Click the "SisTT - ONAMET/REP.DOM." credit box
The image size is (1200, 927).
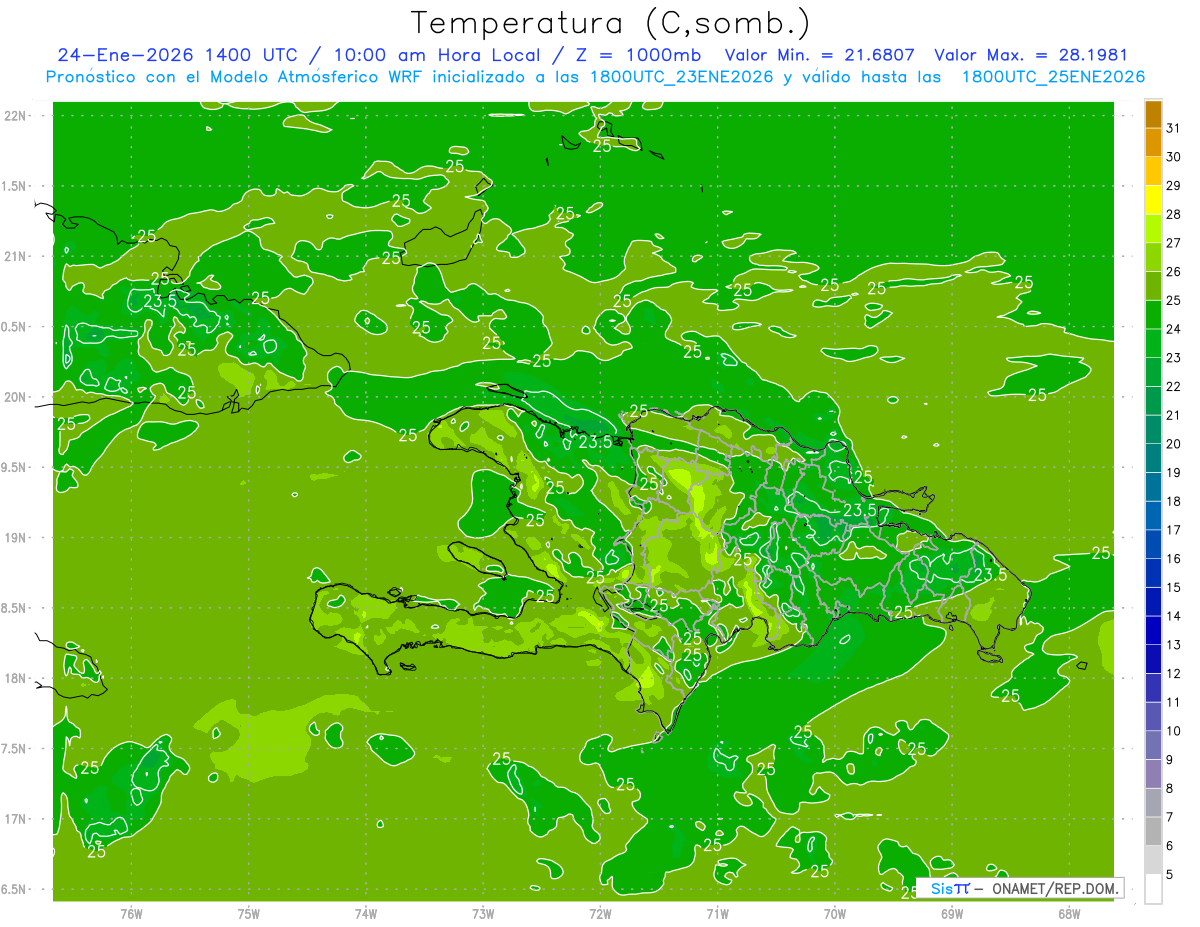[x=1019, y=888]
